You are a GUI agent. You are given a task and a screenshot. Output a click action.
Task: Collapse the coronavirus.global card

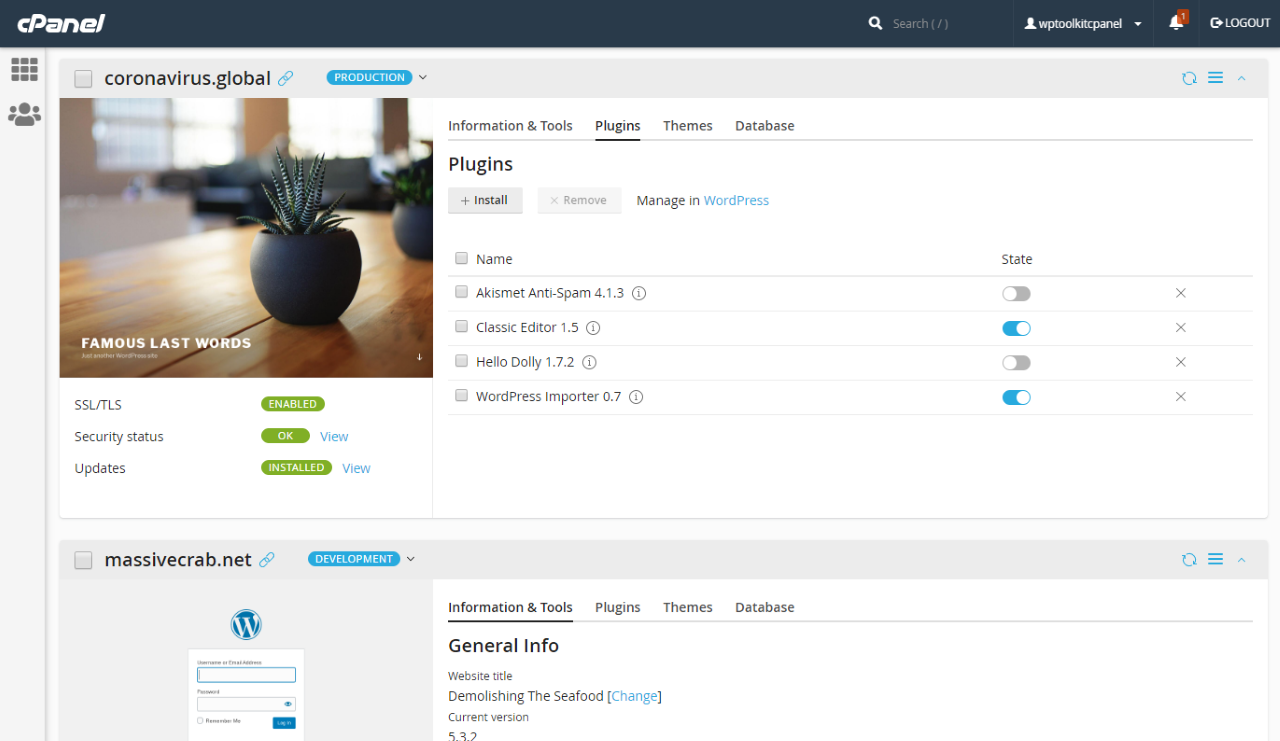pyautogui.click(x=1241, y=78)
